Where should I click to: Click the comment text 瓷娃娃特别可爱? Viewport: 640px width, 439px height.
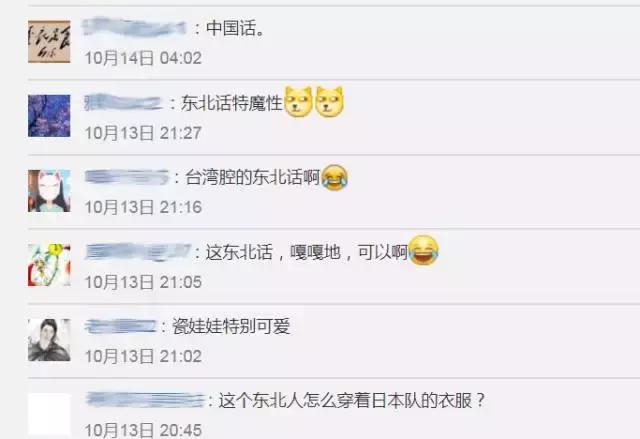[x=231, y=326]
